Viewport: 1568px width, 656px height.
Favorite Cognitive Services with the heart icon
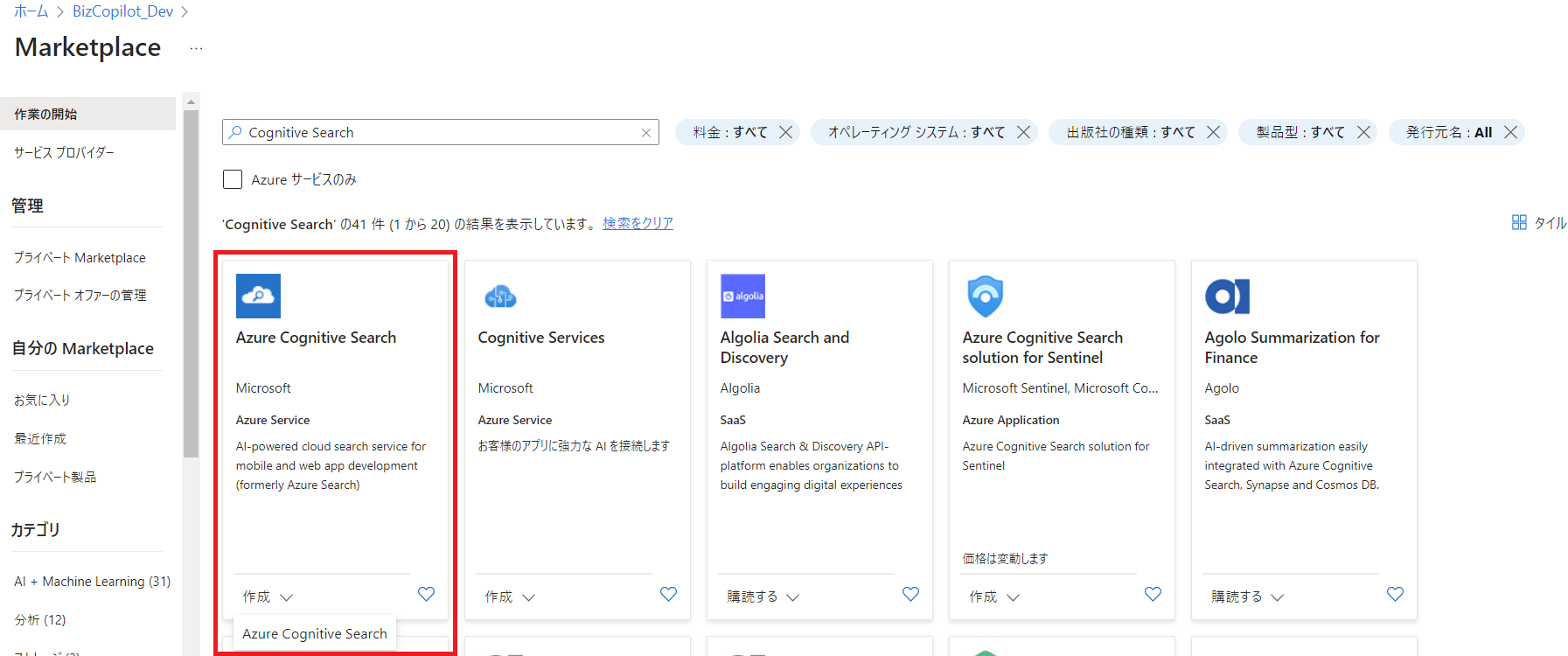coord(668,594)
